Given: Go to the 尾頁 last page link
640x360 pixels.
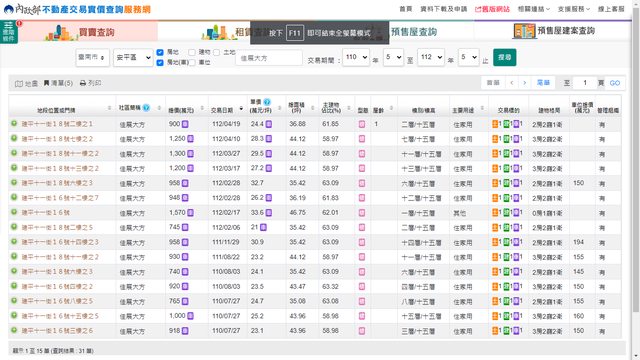Looking at the screenshot, I should coord(543,83).
